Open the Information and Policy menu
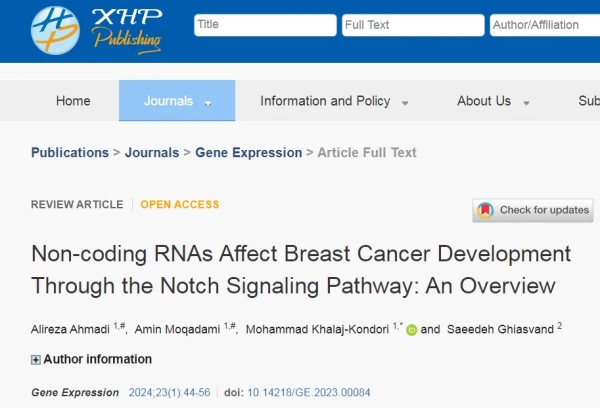This screenshot has height=408, width=600. [325, 101]
